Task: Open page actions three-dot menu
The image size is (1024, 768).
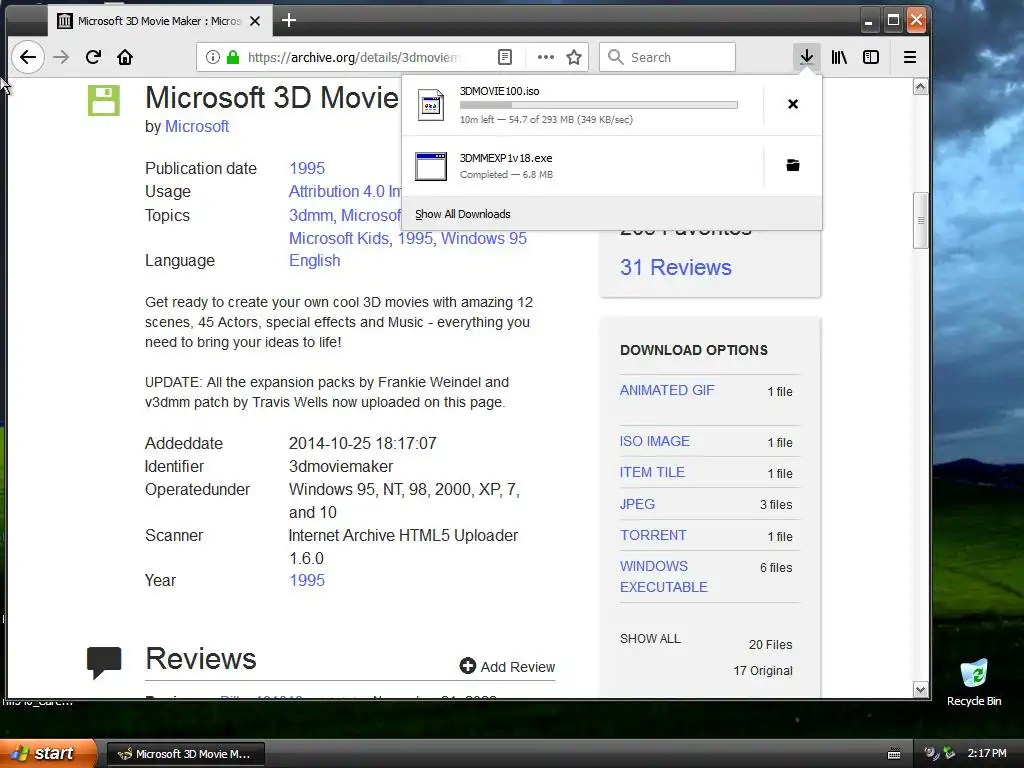Action: 545,57
